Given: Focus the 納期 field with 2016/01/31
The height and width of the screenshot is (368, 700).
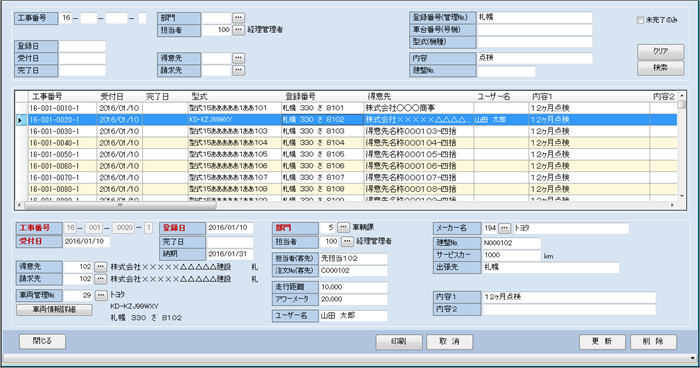Looking at the screenshot, I should 229,254.
